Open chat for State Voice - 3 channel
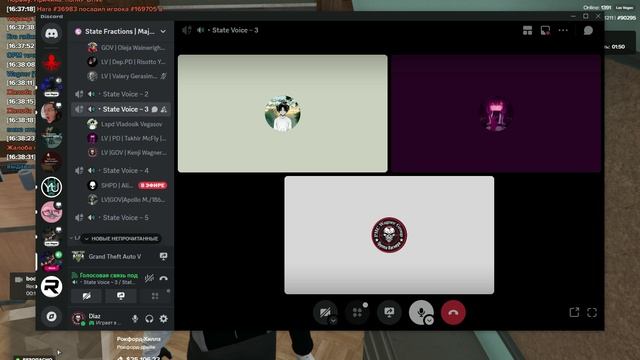Viewport: 640px width, 360px height. point(155,109)
